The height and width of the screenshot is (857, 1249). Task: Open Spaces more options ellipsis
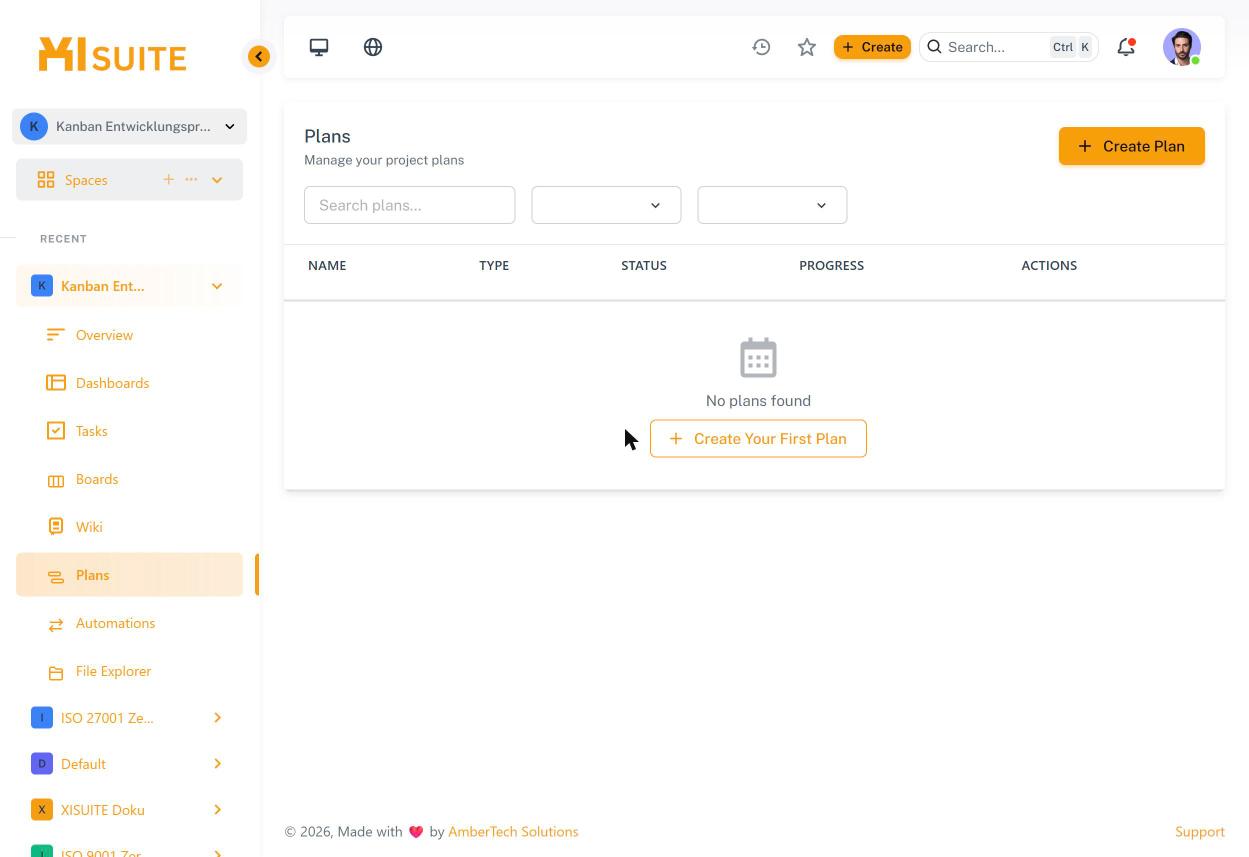191,180
